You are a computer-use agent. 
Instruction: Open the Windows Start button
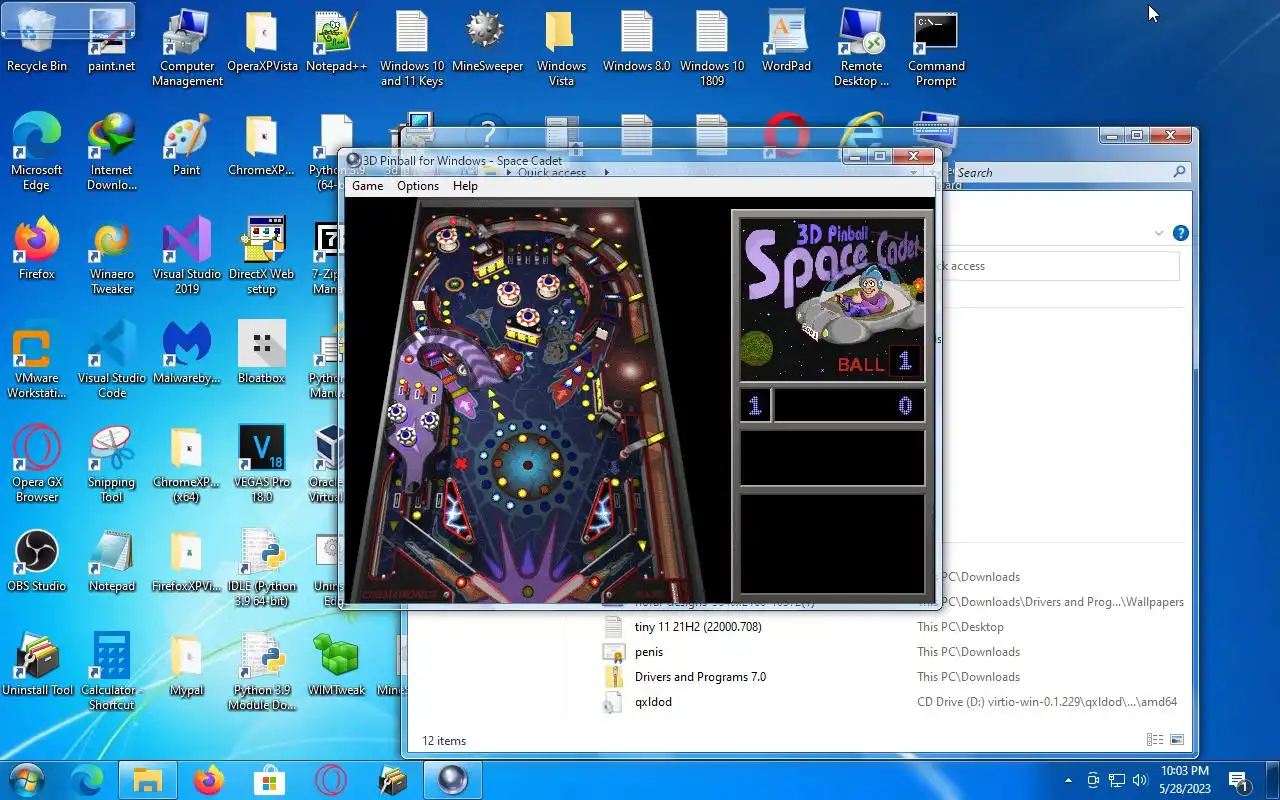pyautogui.click(x=27, y=780)
